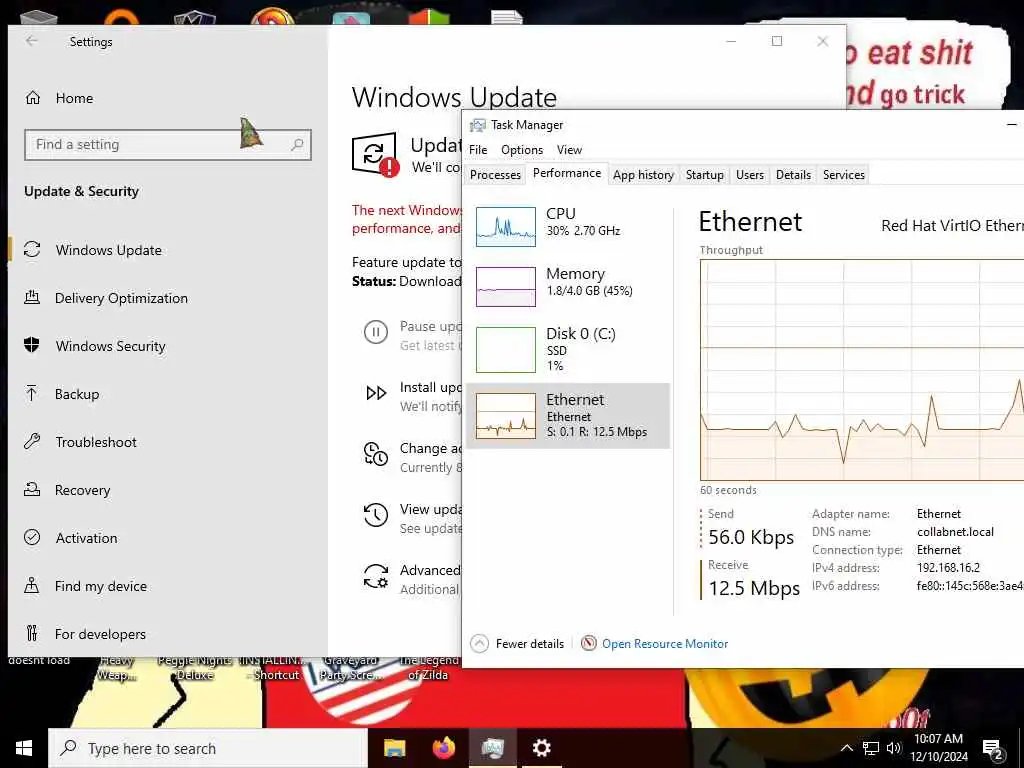Click the Receive value 12.5 Mbps
The image size is (1024, 768).
click(754, 588)
